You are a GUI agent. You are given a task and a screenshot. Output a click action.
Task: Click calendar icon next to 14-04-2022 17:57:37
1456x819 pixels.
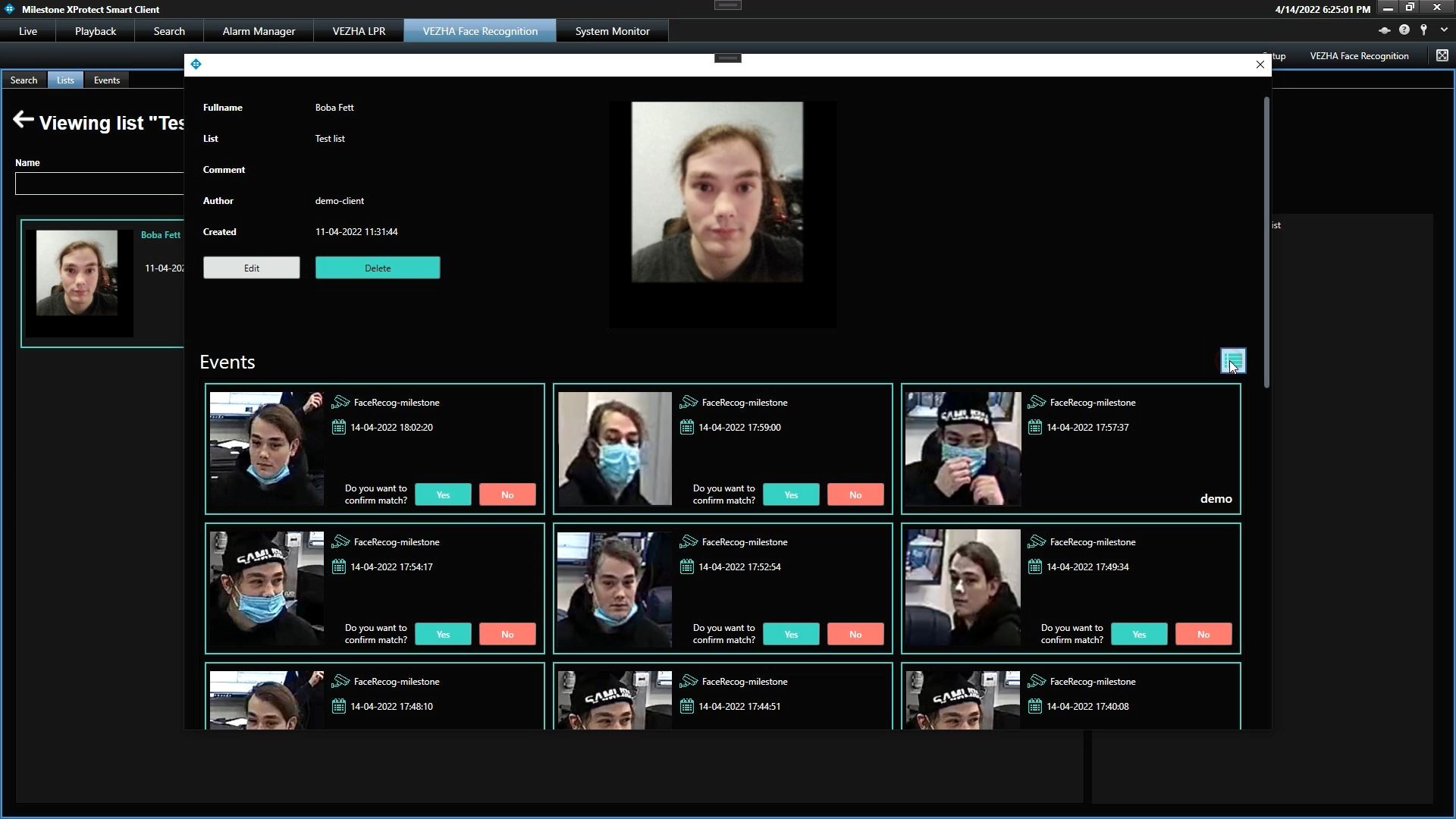(1035, 427)
